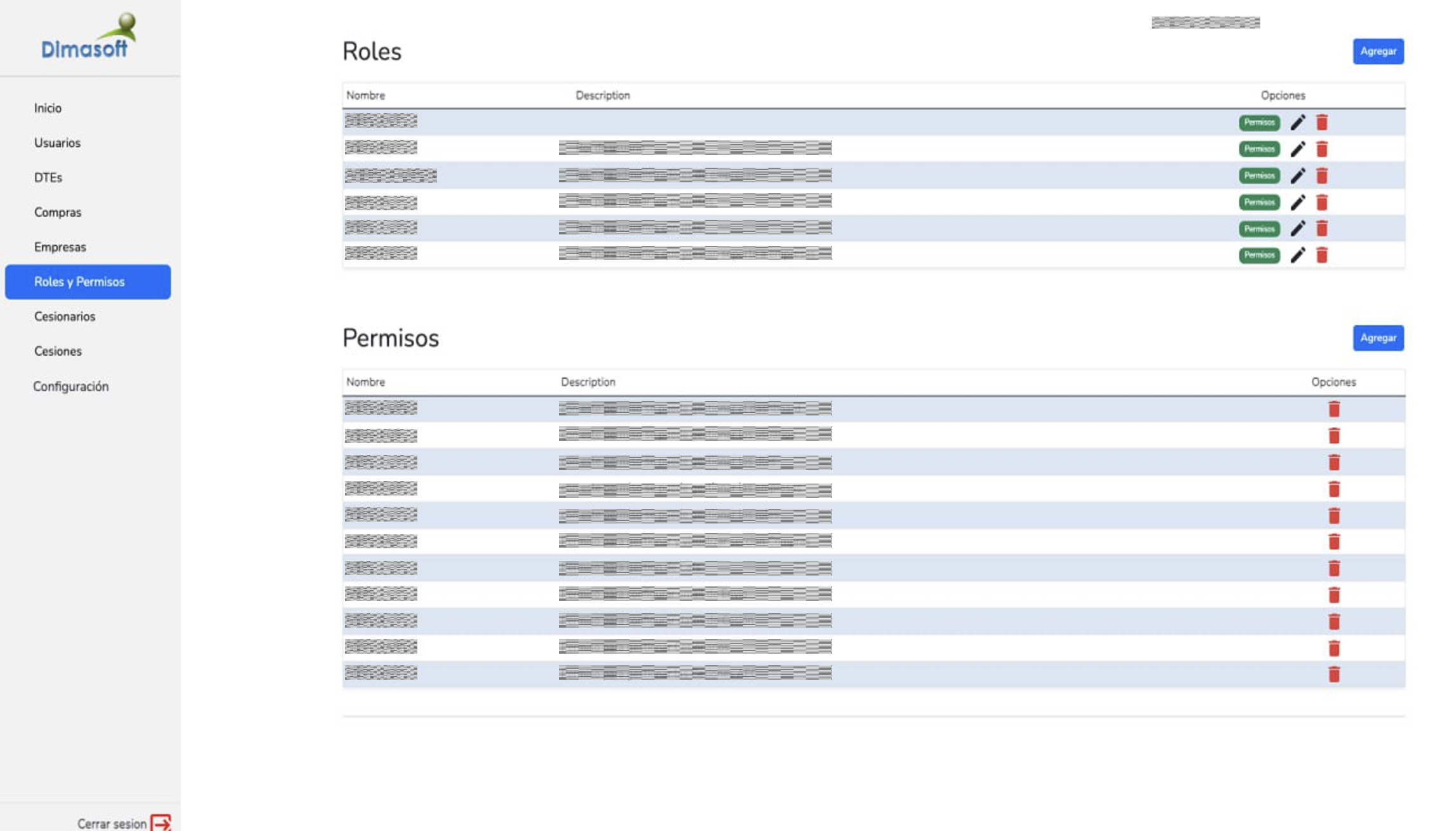
Task: Click trash icon of last Permisos row
Action: 1334,674
